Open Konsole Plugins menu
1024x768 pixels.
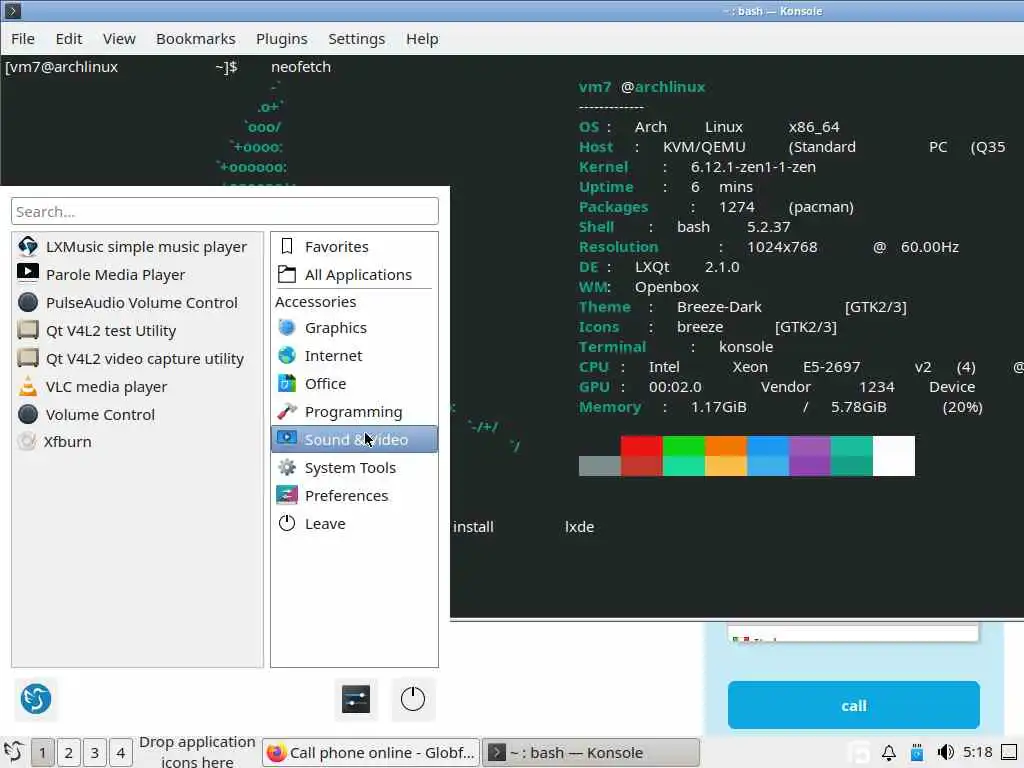[x=281, y=39]
